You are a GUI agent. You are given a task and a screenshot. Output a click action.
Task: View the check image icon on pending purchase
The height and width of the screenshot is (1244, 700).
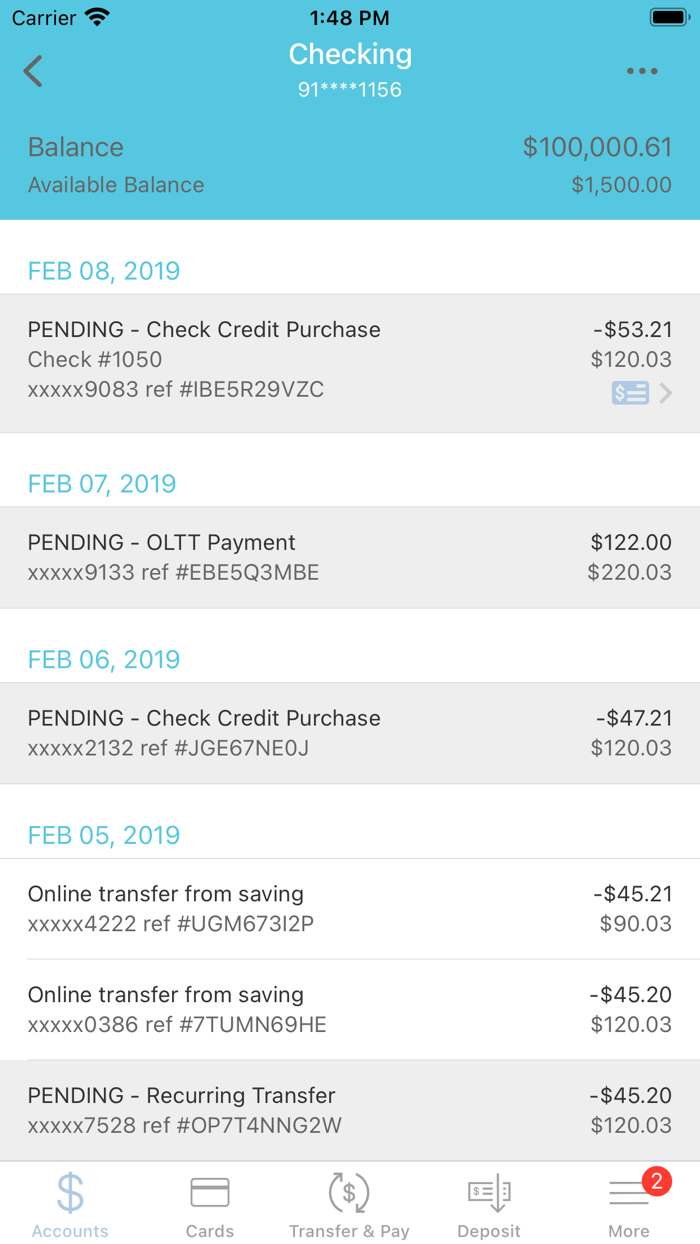point(629,393)
